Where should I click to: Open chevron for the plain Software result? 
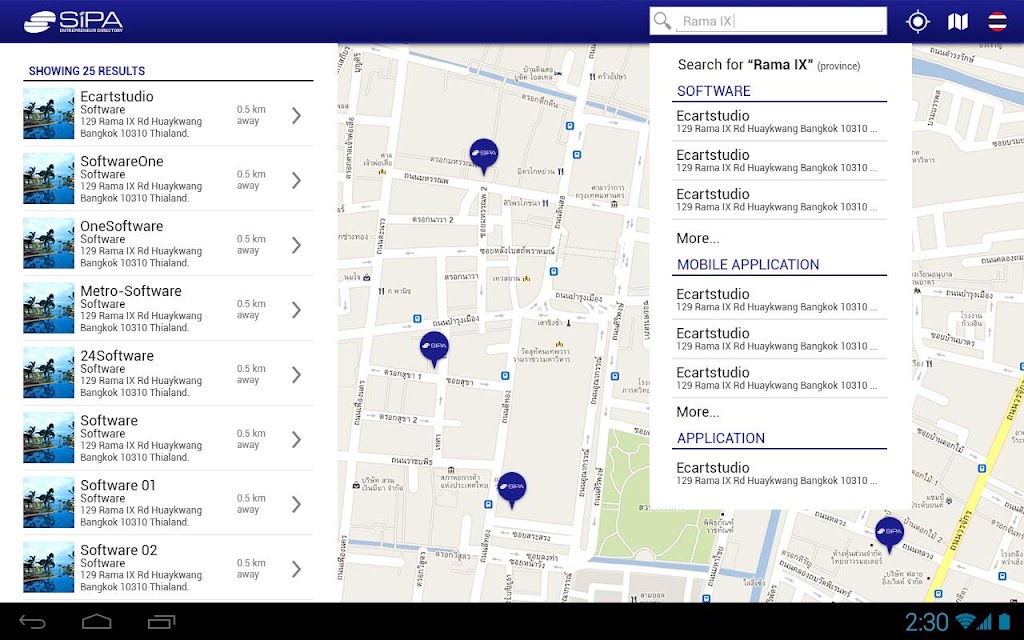pyautogui.click(x=296, y=440)
